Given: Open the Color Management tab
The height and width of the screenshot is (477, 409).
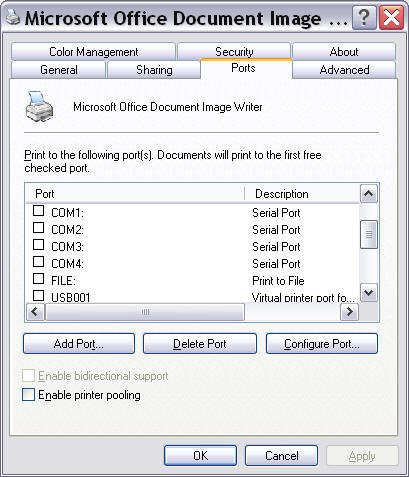Looking at the screenshot, I should click(x=93, y=52).
